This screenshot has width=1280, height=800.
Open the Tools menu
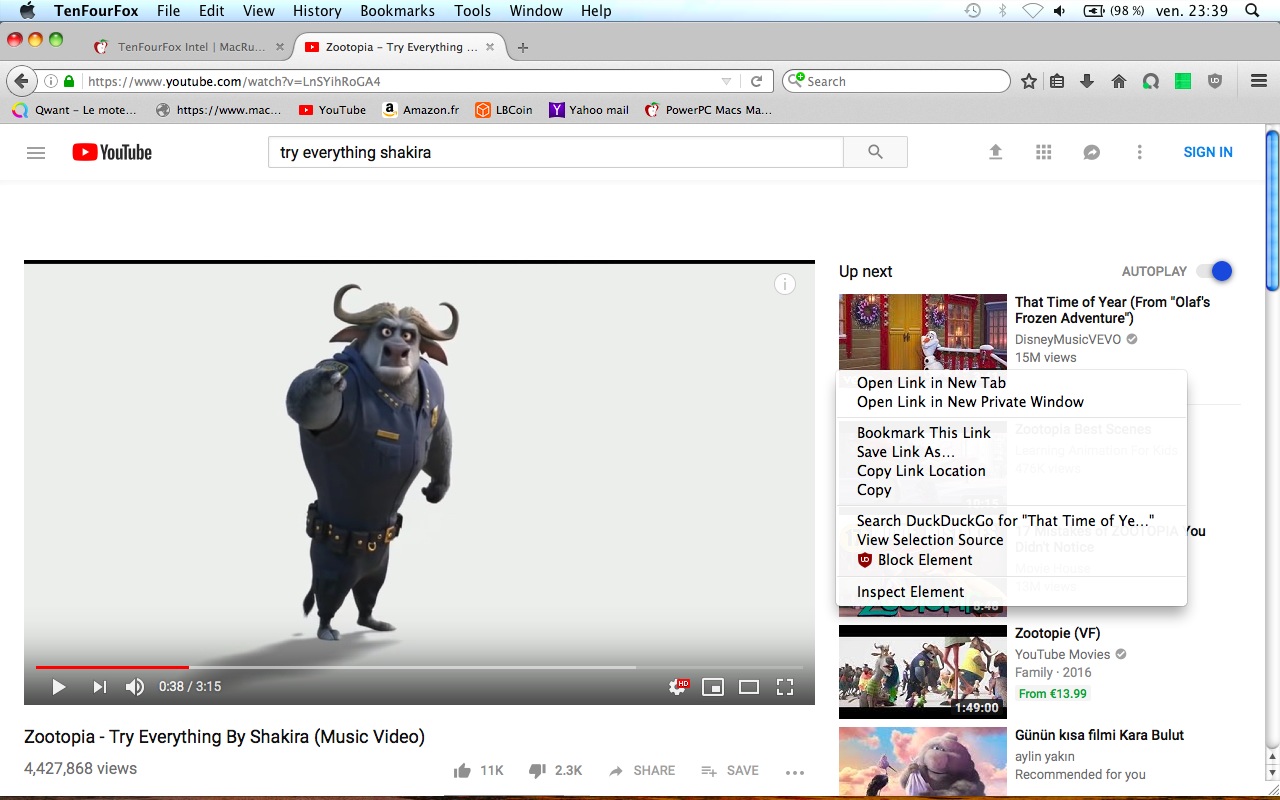472,11
